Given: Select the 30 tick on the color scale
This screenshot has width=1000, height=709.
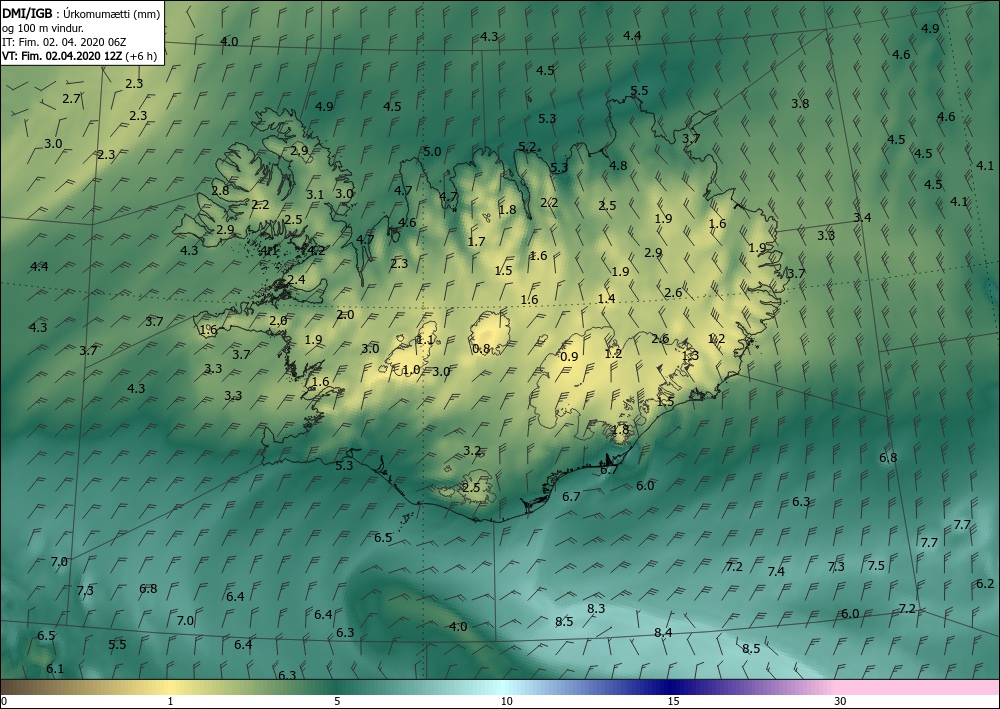Looking at the screenshot, I should (841, 701).
